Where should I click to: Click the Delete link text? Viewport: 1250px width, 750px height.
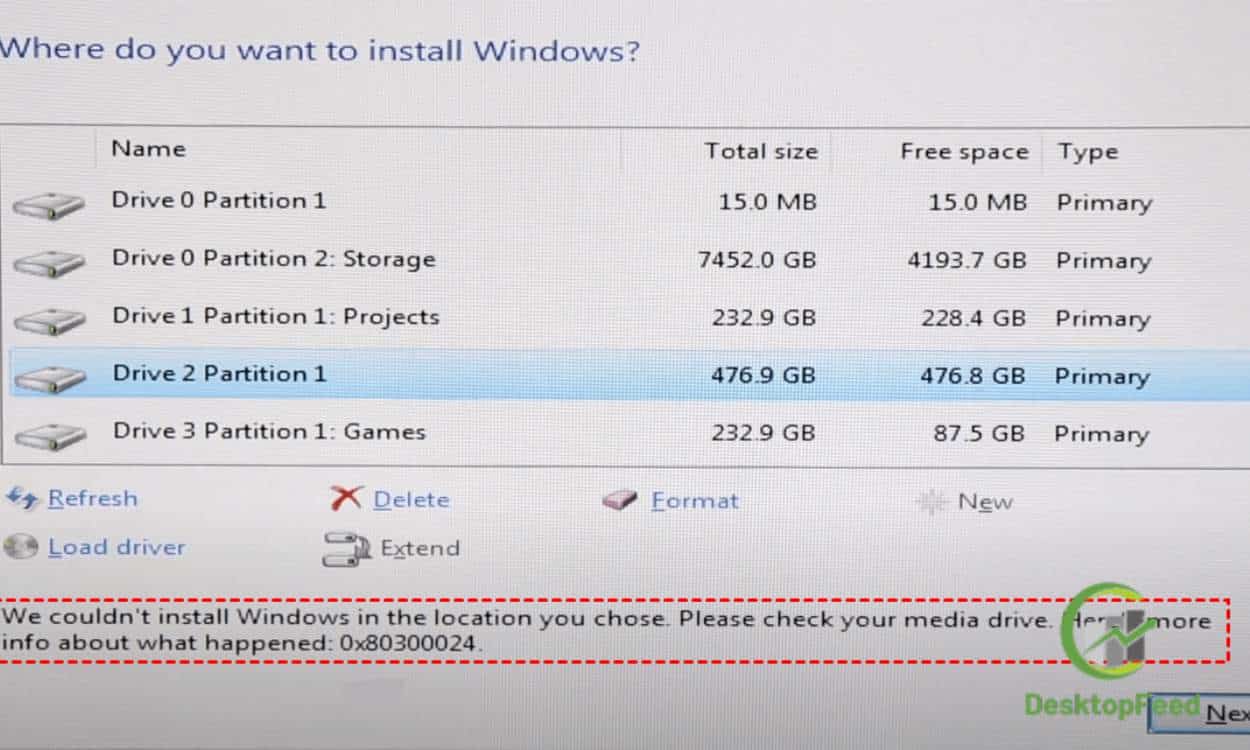[411, 499]
